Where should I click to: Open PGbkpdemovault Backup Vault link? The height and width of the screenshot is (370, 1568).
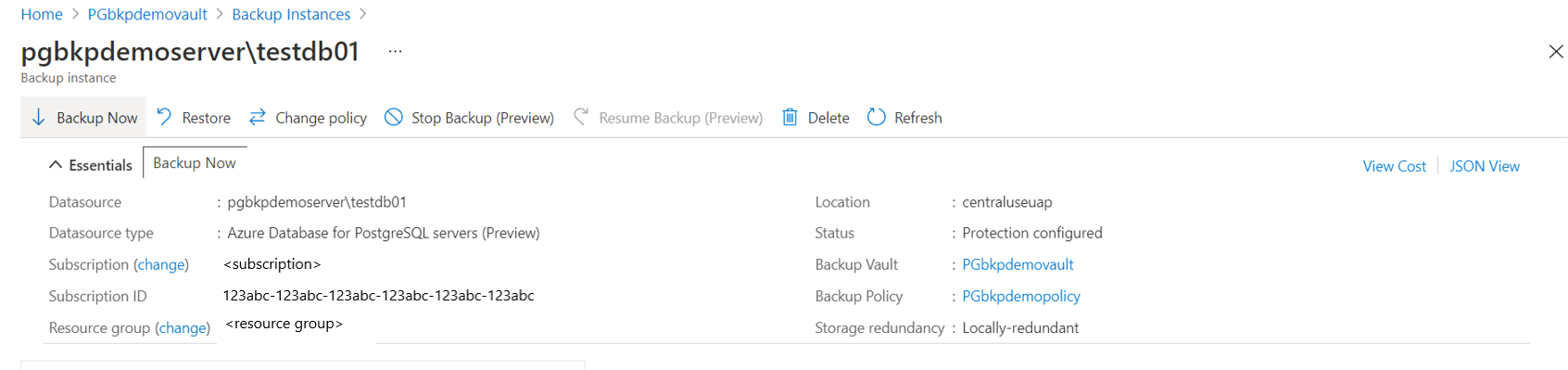[1018, 264]
